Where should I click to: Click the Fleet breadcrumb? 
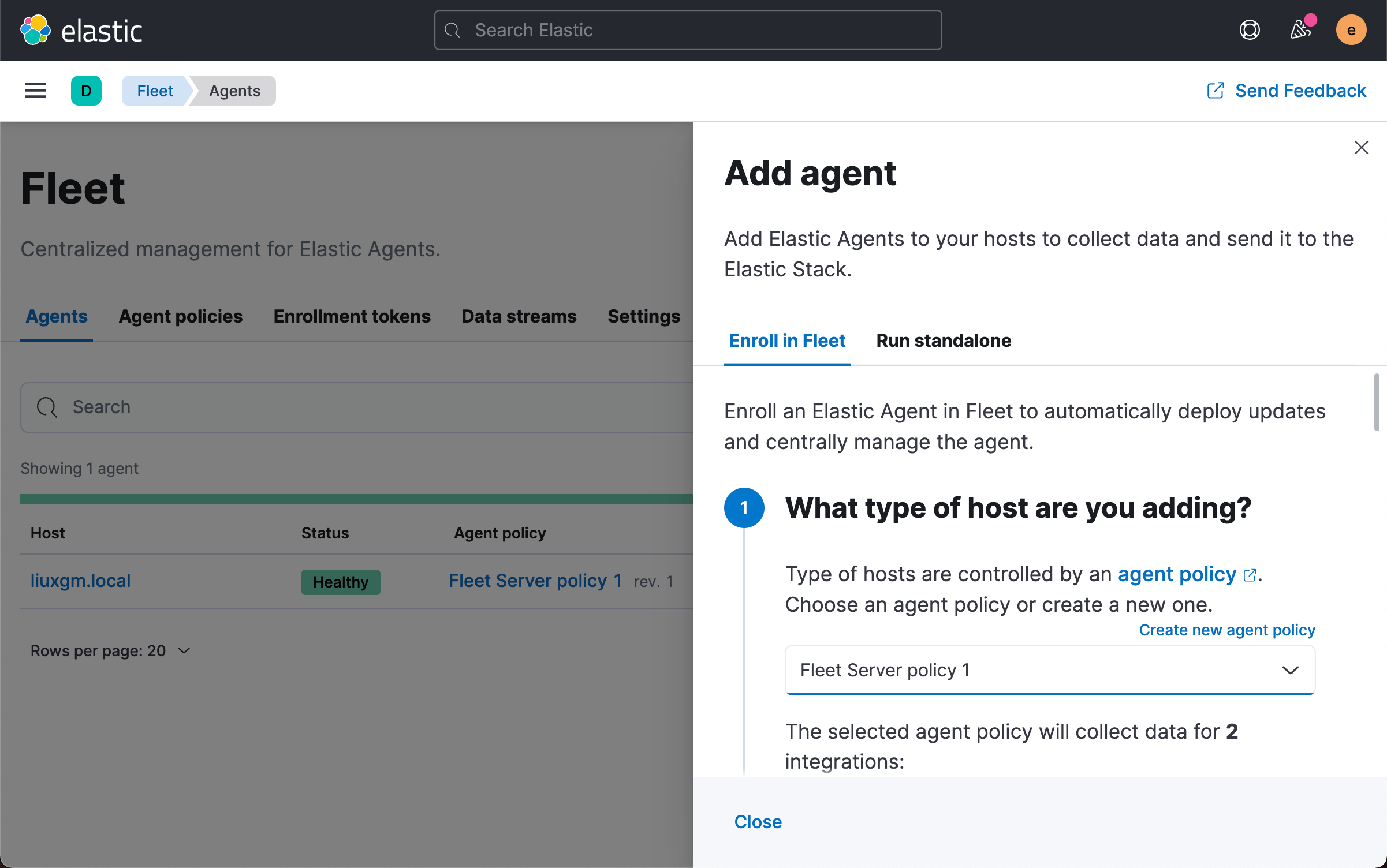point(155,91)
